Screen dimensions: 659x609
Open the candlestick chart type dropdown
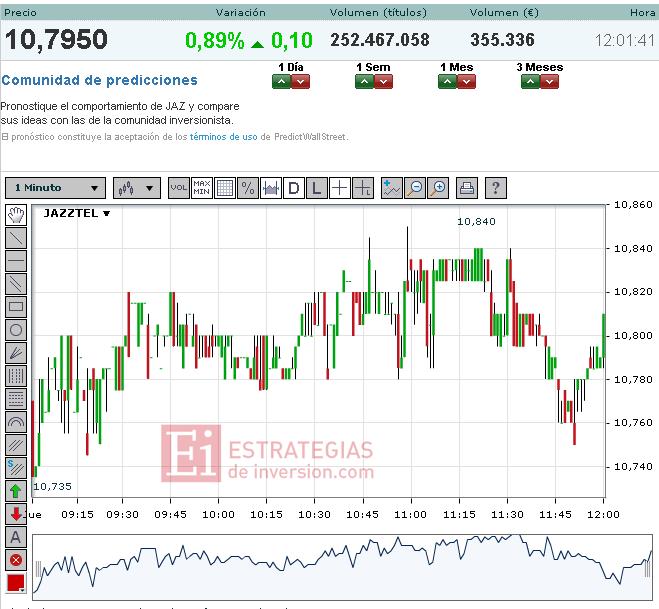click(137, 187)
